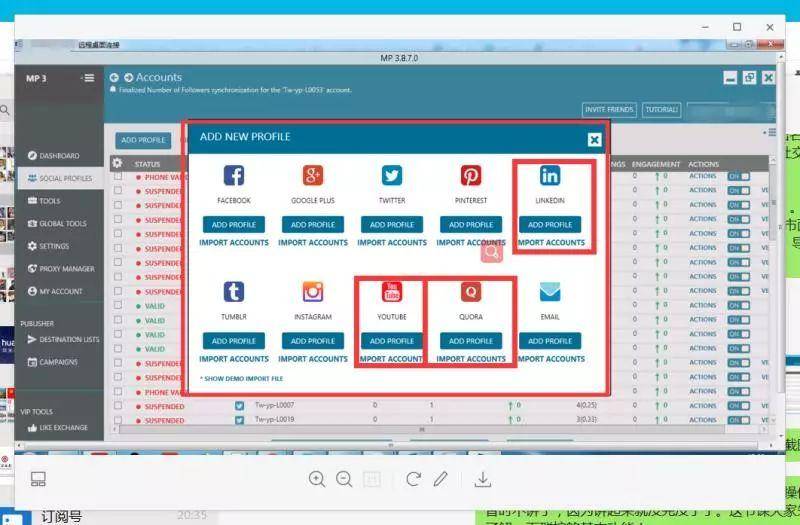Open Destination Lists in sidebar
800x525 pixels.
pyautogui.click(x=63, y=339)
